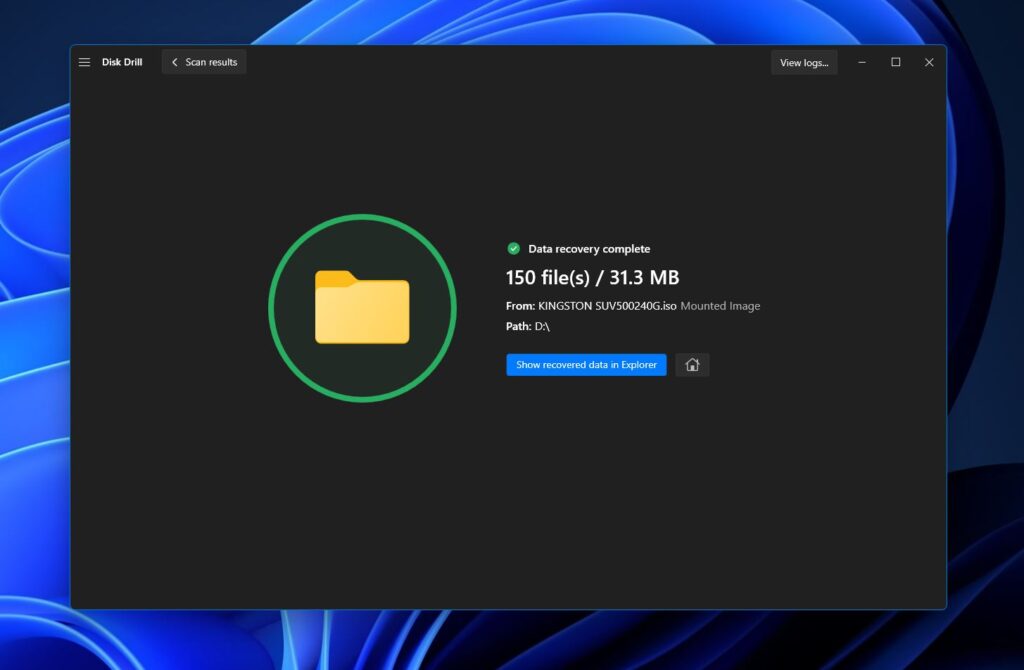Open the View logs dialog

804,62
